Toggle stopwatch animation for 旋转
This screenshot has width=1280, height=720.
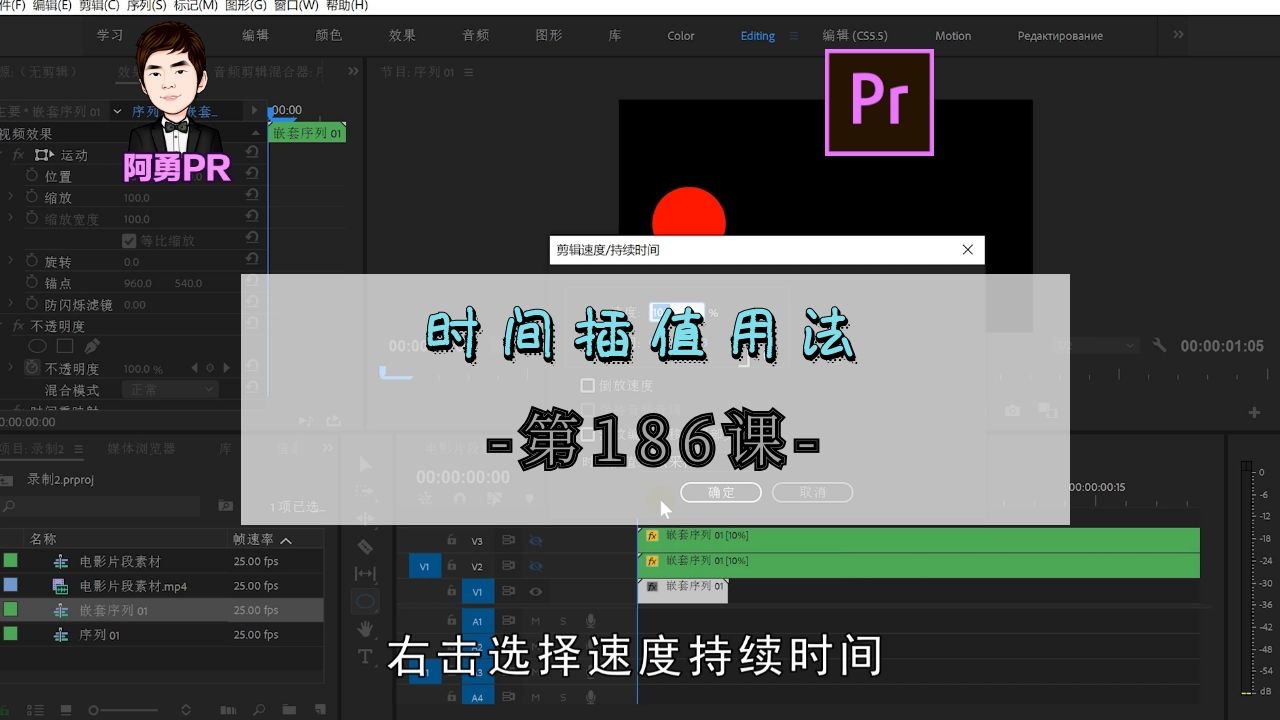[x=32, y=261]
